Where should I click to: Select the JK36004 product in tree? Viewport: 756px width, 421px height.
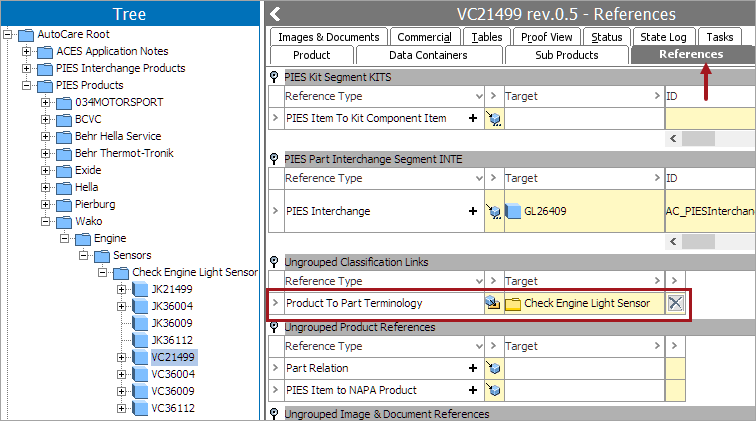tap(171, 306)
